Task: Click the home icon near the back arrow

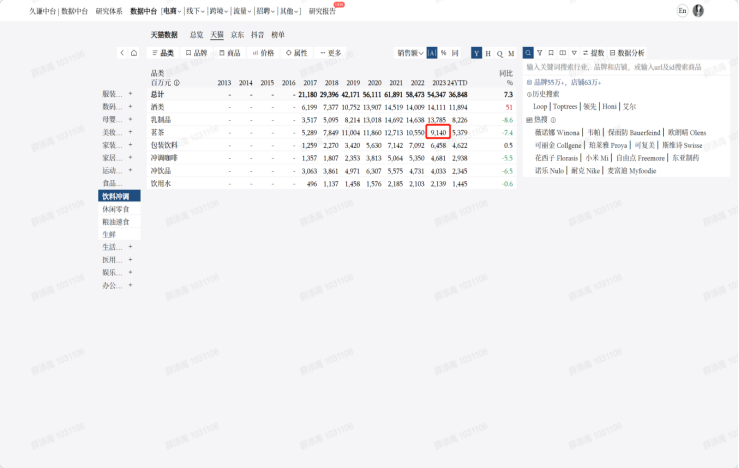Action: [134, 52]
